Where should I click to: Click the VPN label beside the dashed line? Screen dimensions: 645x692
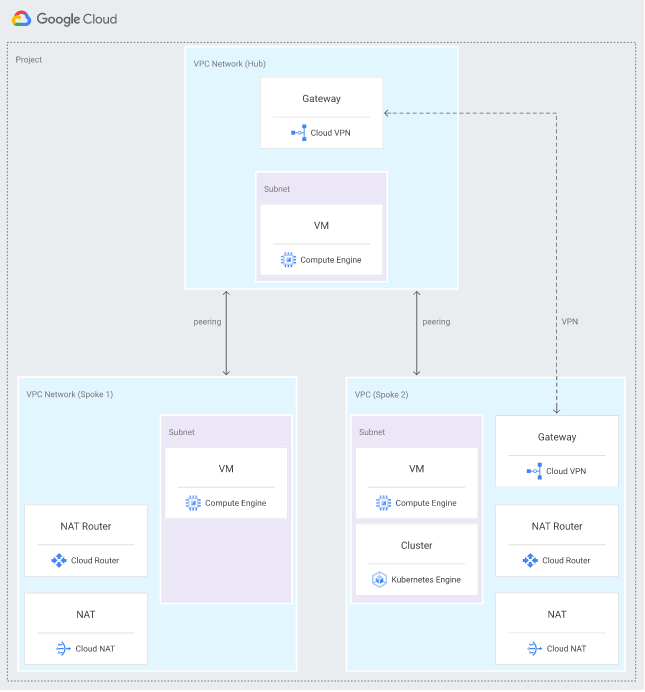click(570, 322)
